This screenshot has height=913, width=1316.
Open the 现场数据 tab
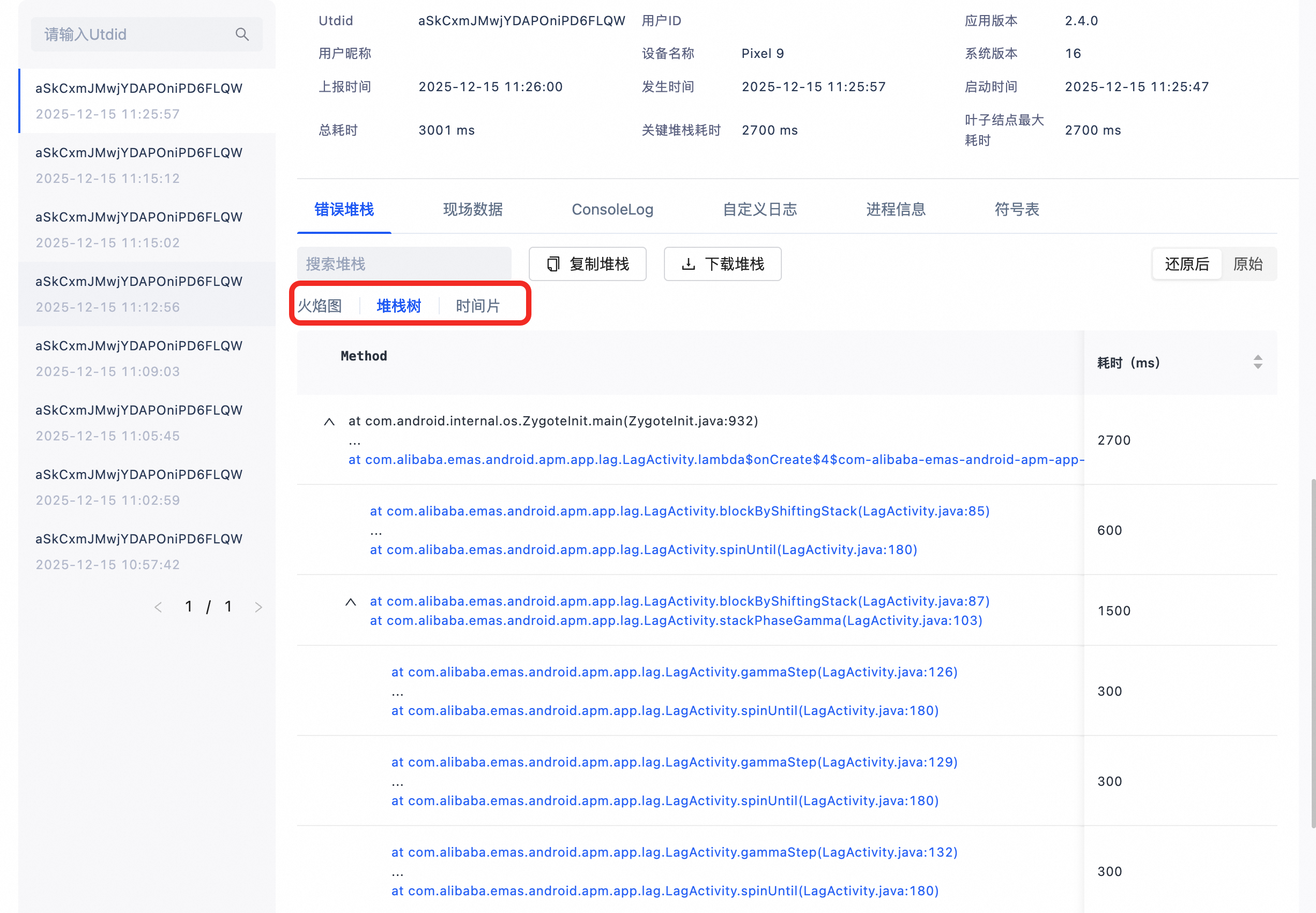[472, 209]
